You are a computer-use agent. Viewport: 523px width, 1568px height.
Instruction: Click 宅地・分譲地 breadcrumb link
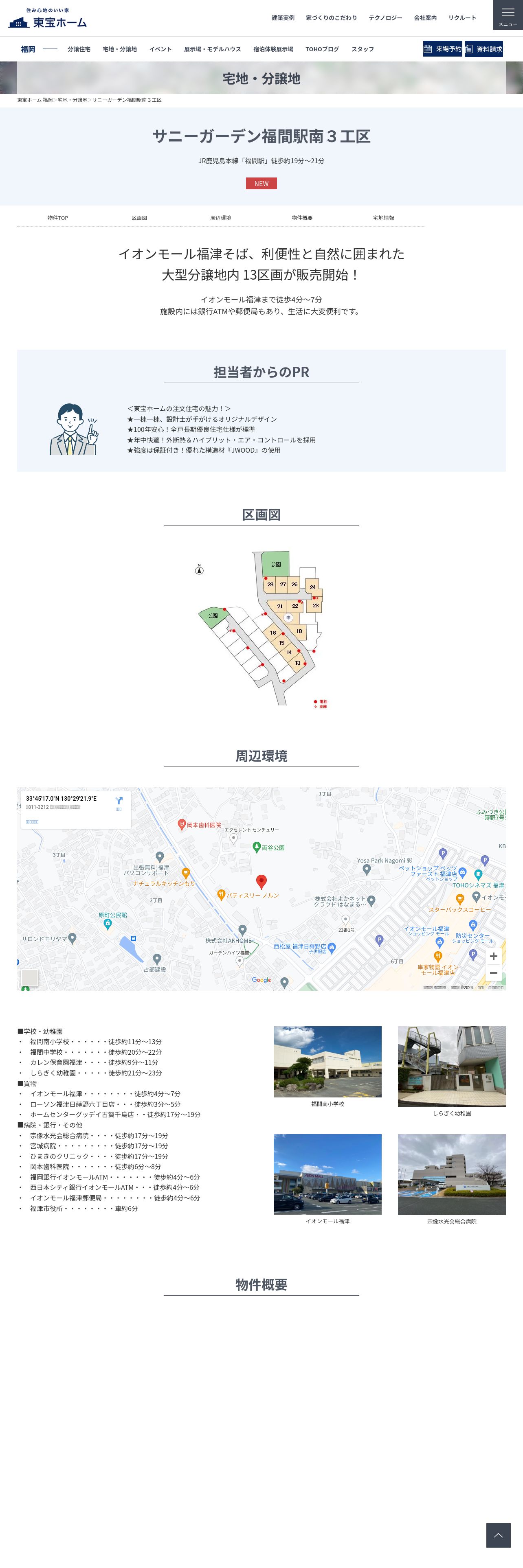coord(73,100)
